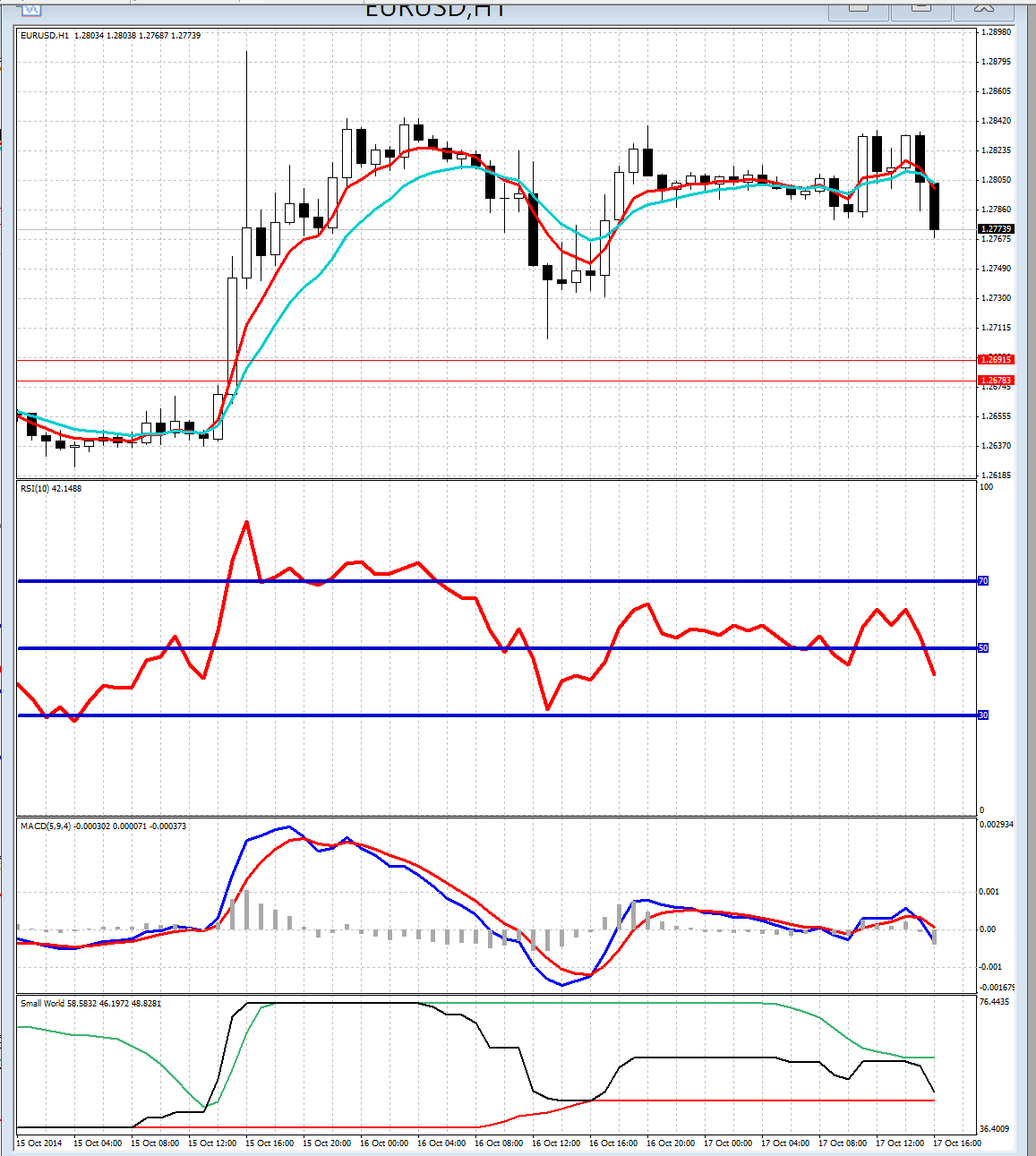
Task: Click the Small World scale value 76.4435
Action: [995, 1002]
